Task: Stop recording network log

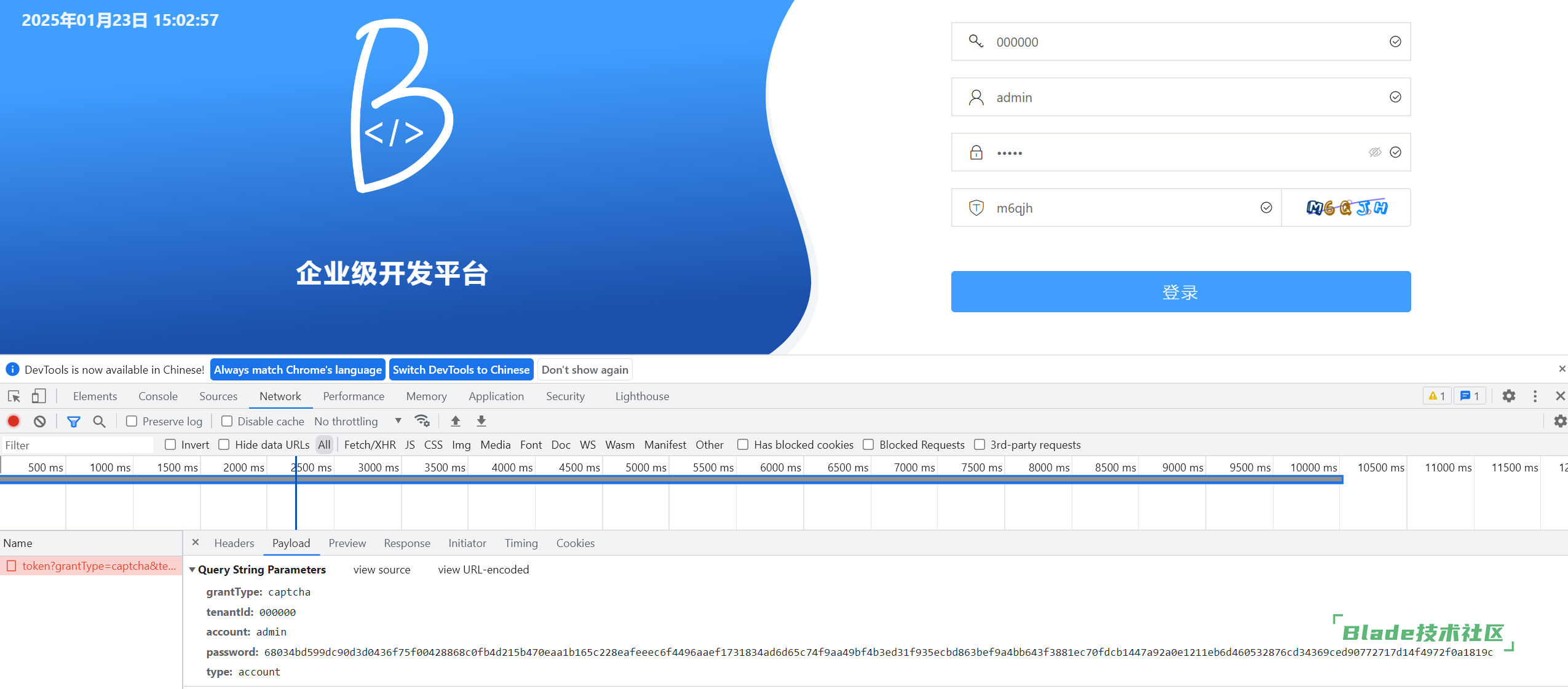Action: 14,421
